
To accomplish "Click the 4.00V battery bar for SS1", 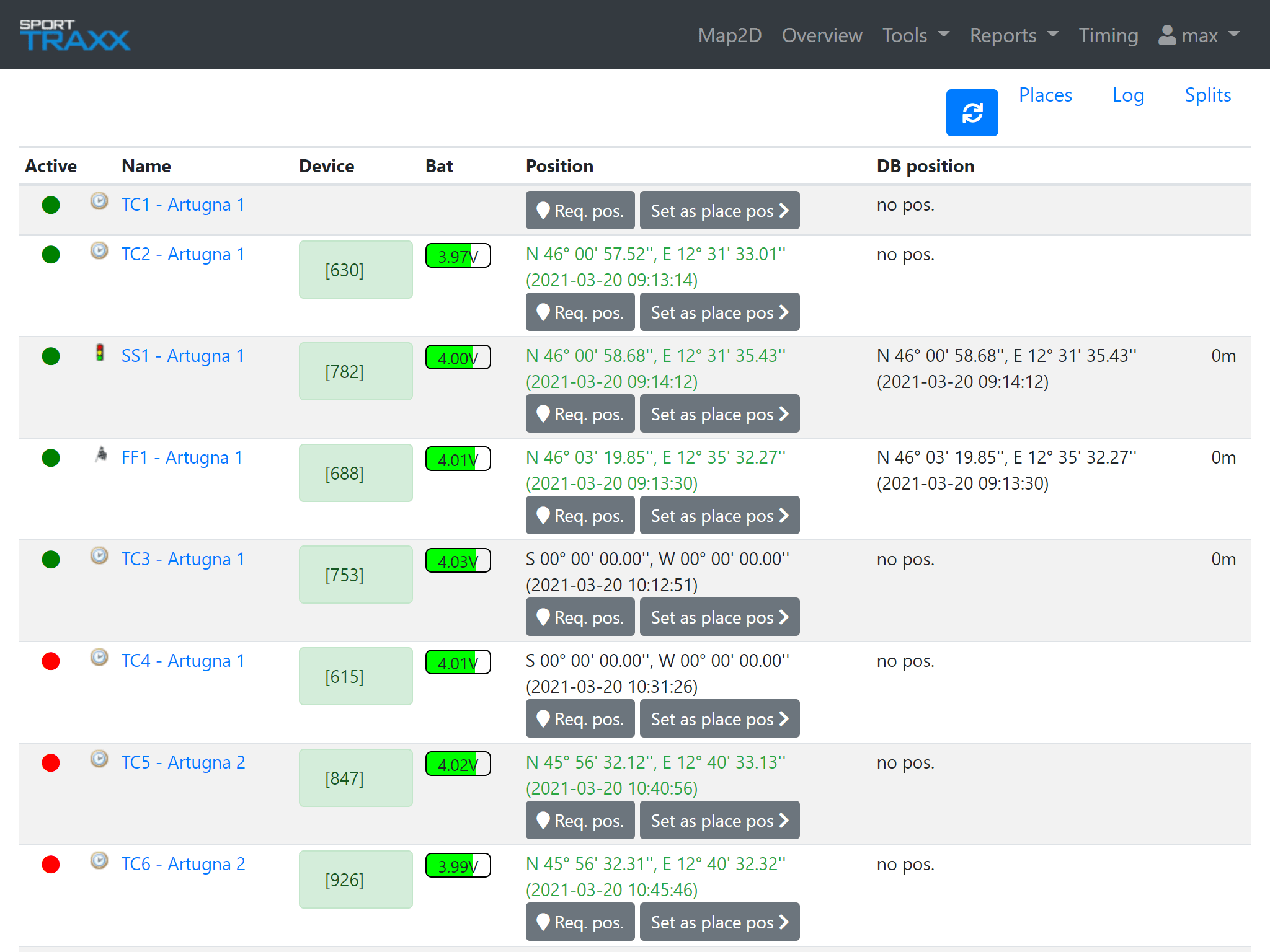I will tap(458, 358).
